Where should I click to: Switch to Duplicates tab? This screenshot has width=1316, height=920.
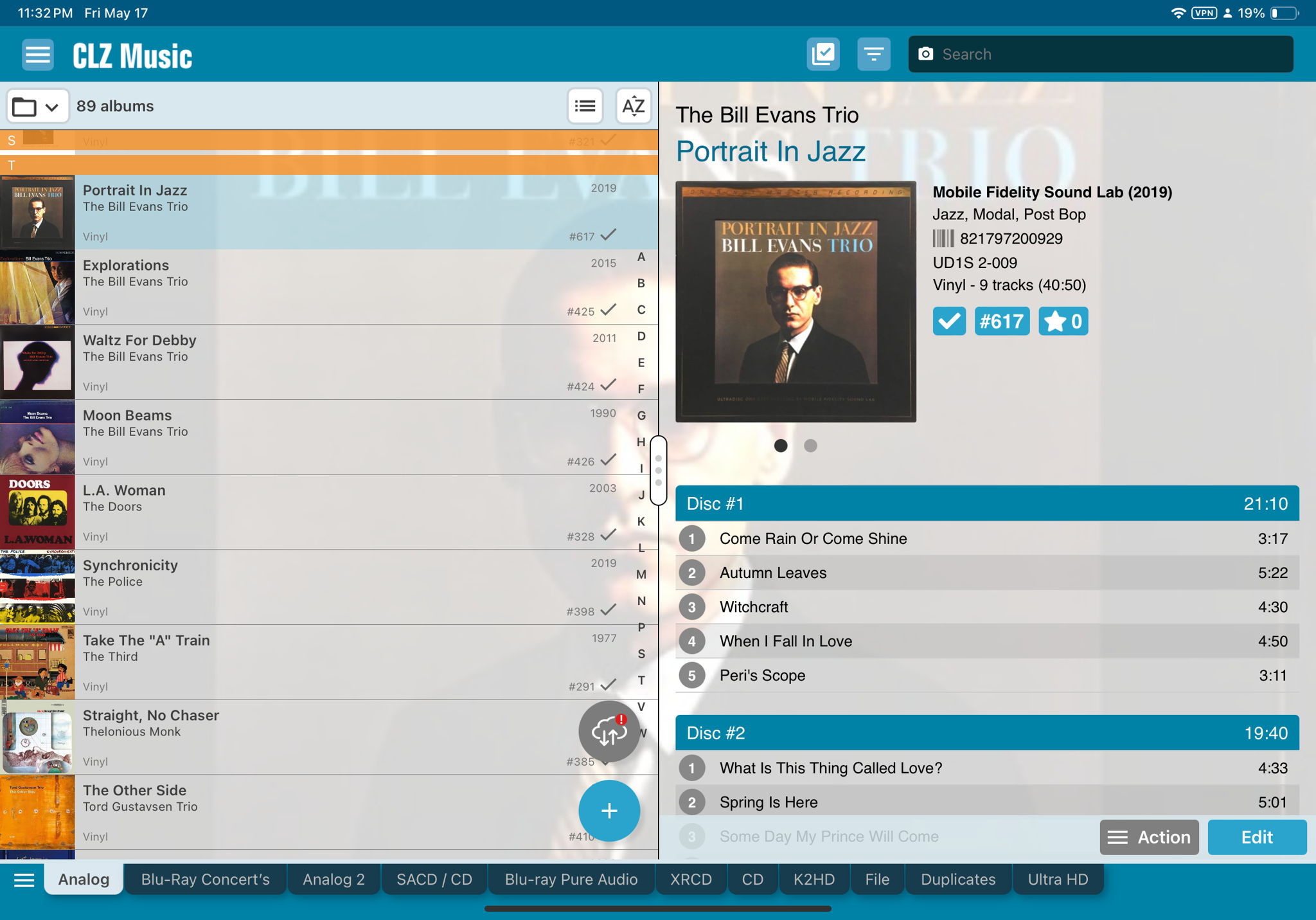pyautogui.click(x=958, y=879)
